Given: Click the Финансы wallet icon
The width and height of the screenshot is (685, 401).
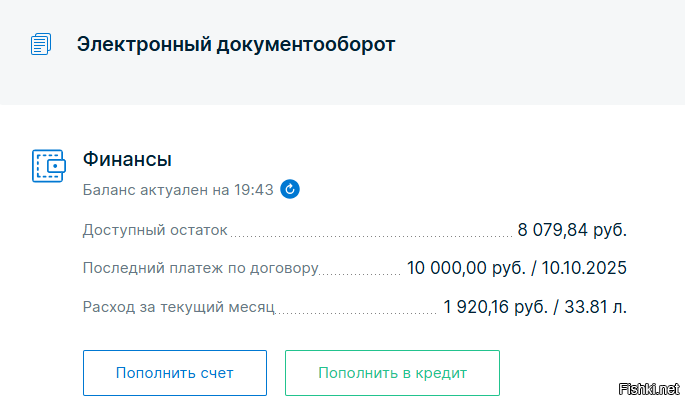Looking at the screenshot, I should [x=48, y=165].
